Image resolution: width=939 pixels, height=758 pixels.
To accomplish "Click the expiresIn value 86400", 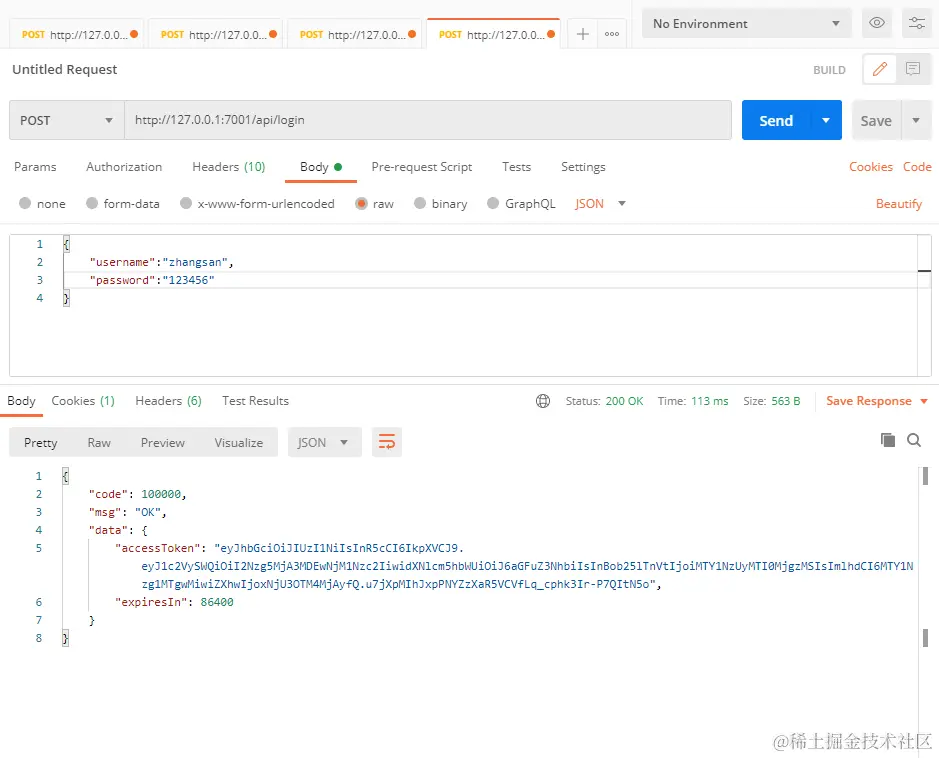I will point(217,602).
